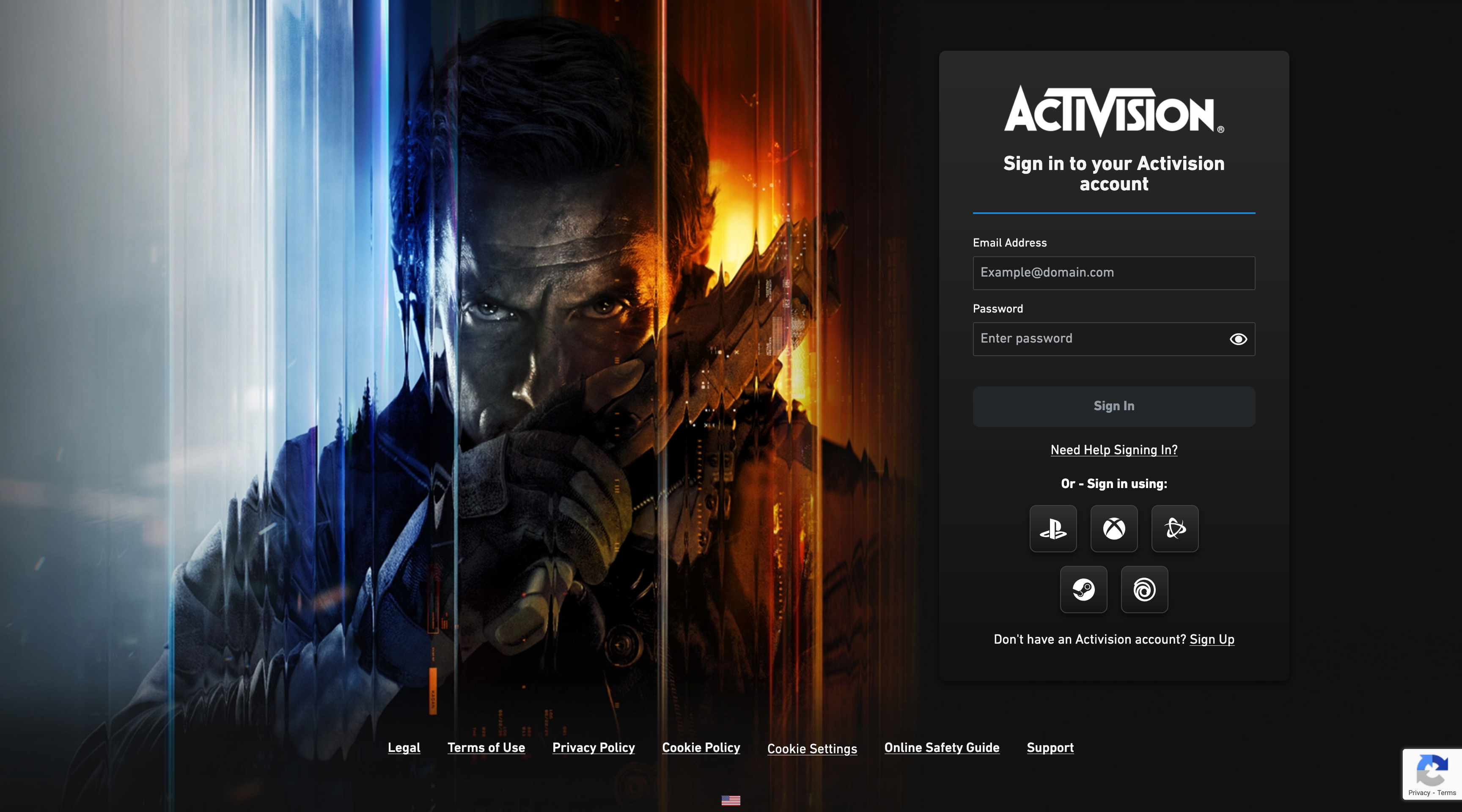Click the Email Address input field
This screenshot has width=1462, height=812.
[1113, 273]
